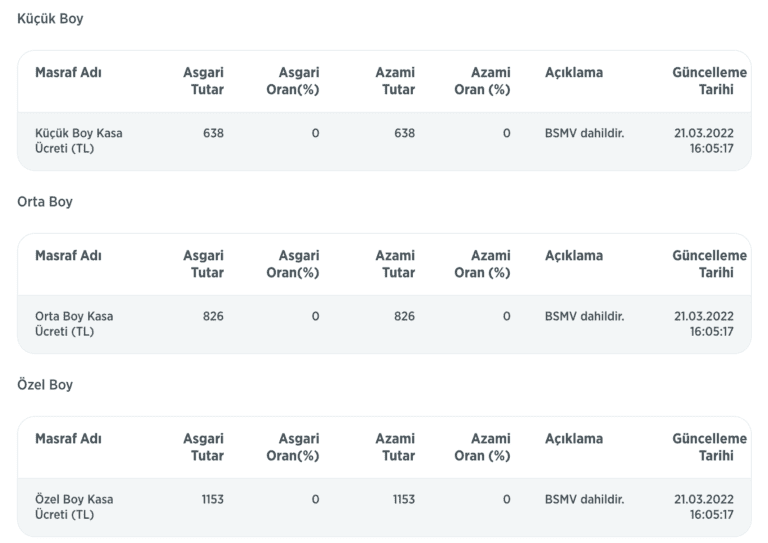Screen dimensions: 768x543
Task: Click the "Özel Boy" section heading
Action: (45, 385)
